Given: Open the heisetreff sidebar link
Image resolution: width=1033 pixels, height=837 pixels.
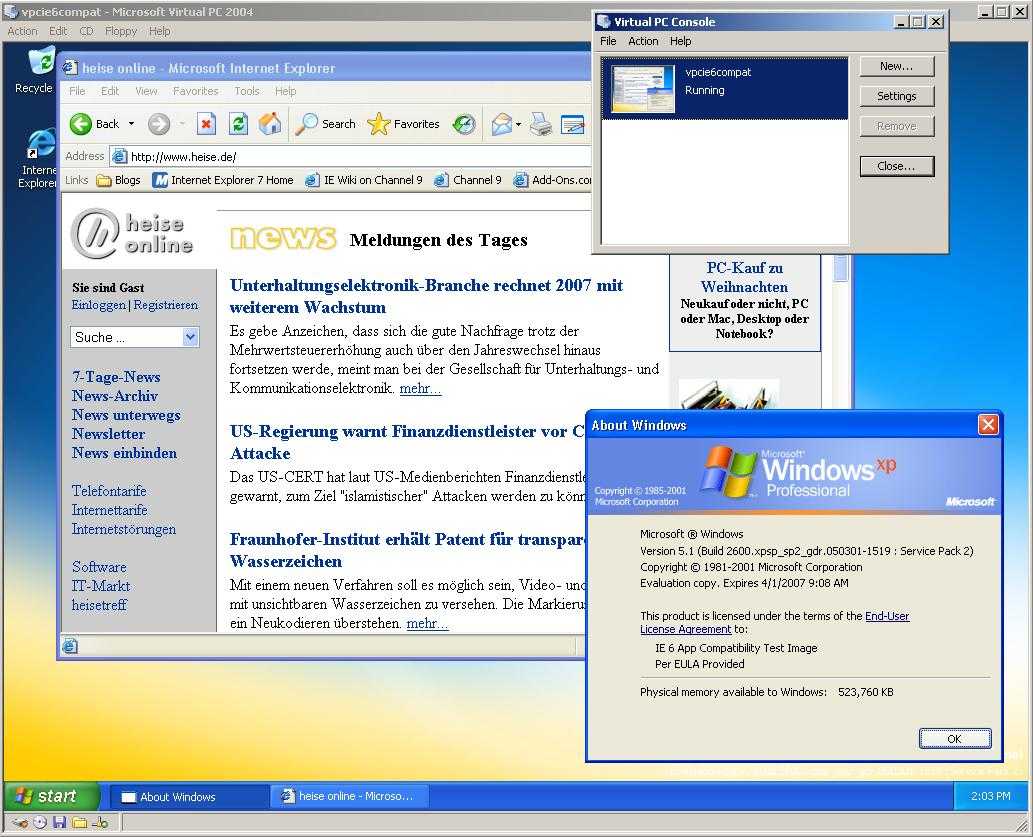Looking at the screenshot, I should pyautogui.click(x=99, y=605).
